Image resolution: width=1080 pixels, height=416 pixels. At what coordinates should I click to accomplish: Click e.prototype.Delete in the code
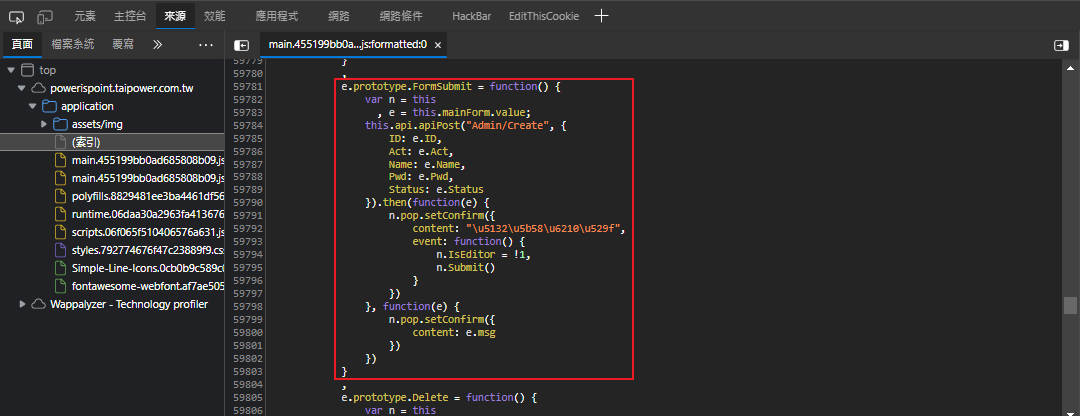coord(397,397)
